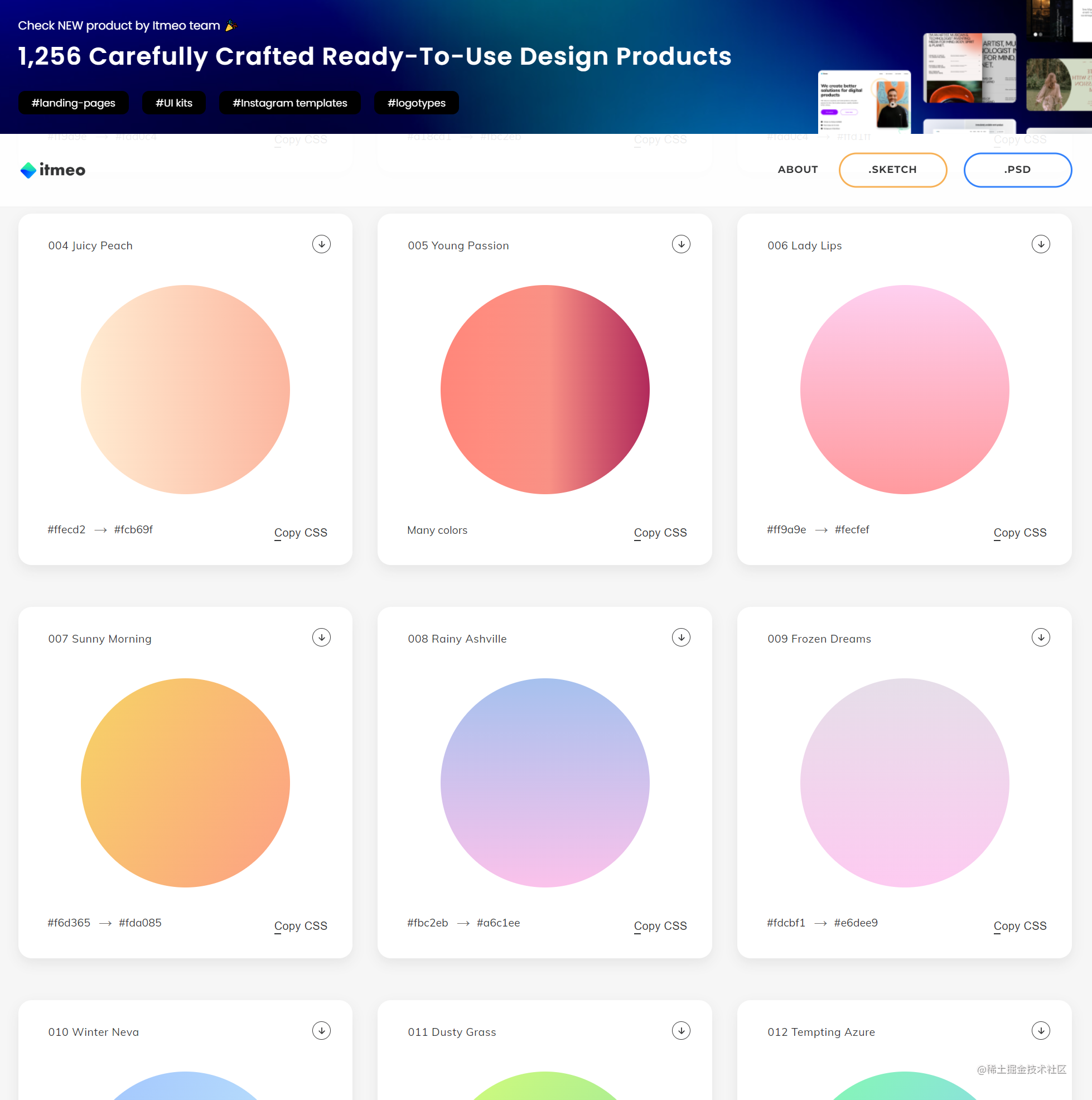Download the 006 Lady Lips gradient

[x=1041, y=244]
